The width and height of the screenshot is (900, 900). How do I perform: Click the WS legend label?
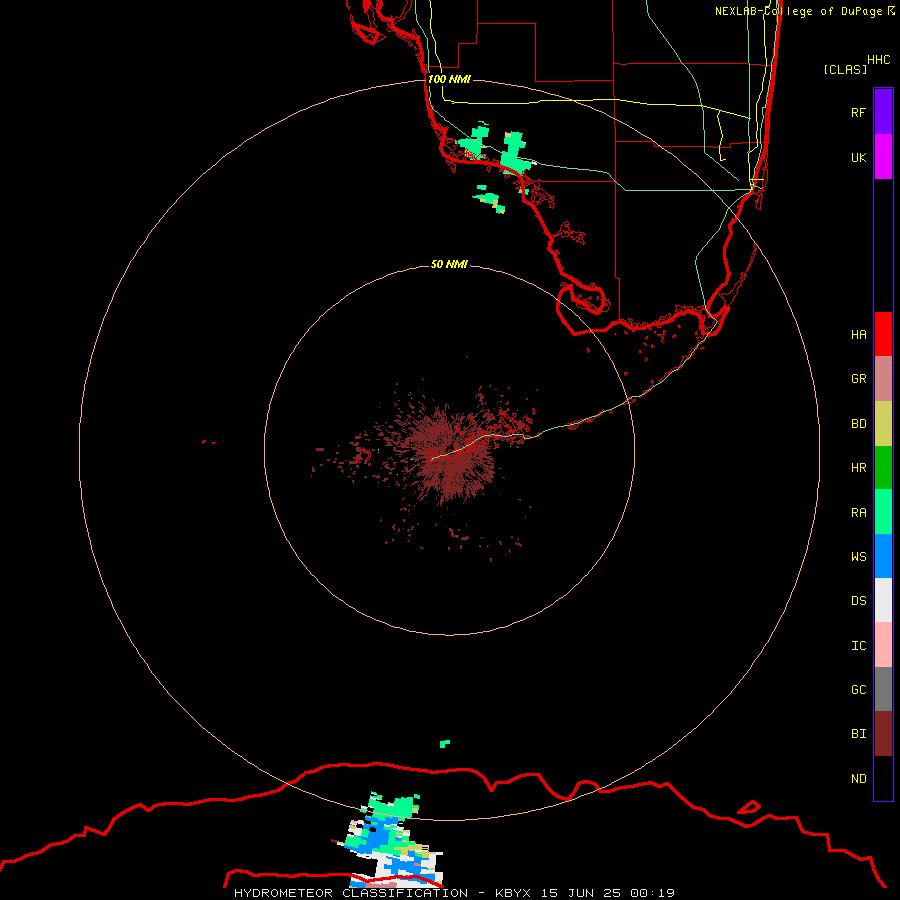click(858, 556)
